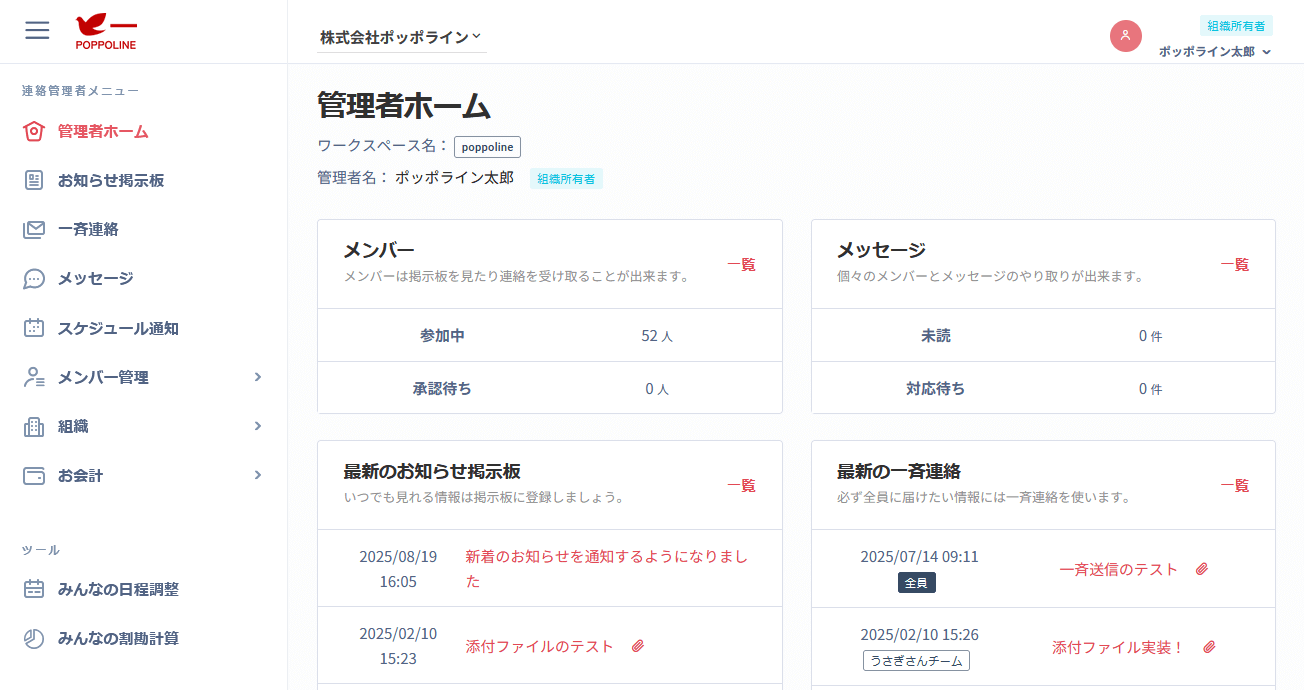Open the paperclip attachment beside 一斉送信のテスト
Screen dimensions: 1304x690
pos(1200,569)
